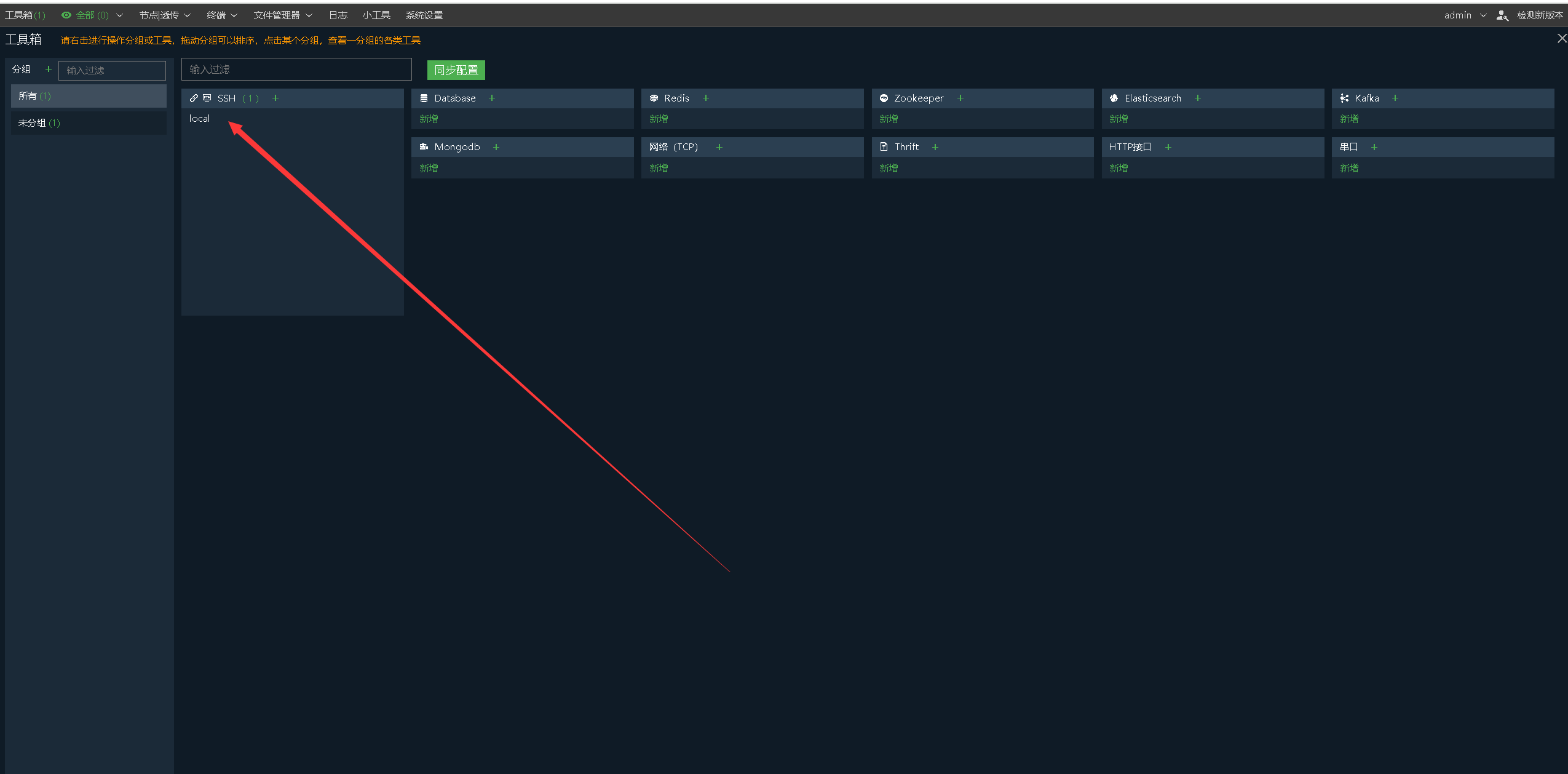Open the admin account dropdown
The height and width of the screenshot is (774, 1568).
1465,15
